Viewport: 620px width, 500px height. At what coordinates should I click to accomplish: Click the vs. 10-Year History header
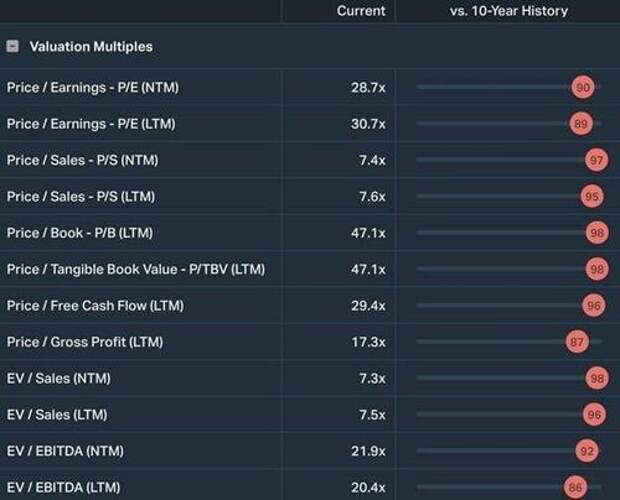508,11
